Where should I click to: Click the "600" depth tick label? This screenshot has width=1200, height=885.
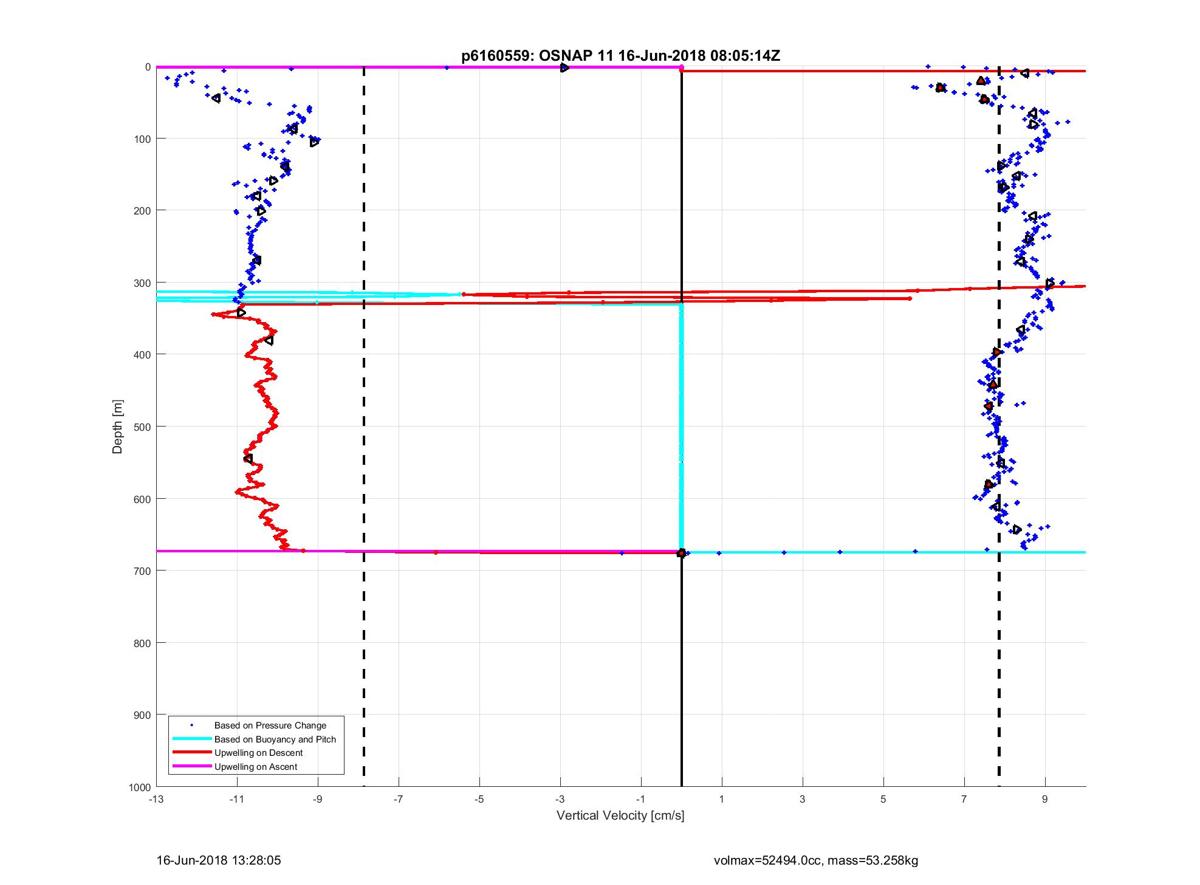142,499
